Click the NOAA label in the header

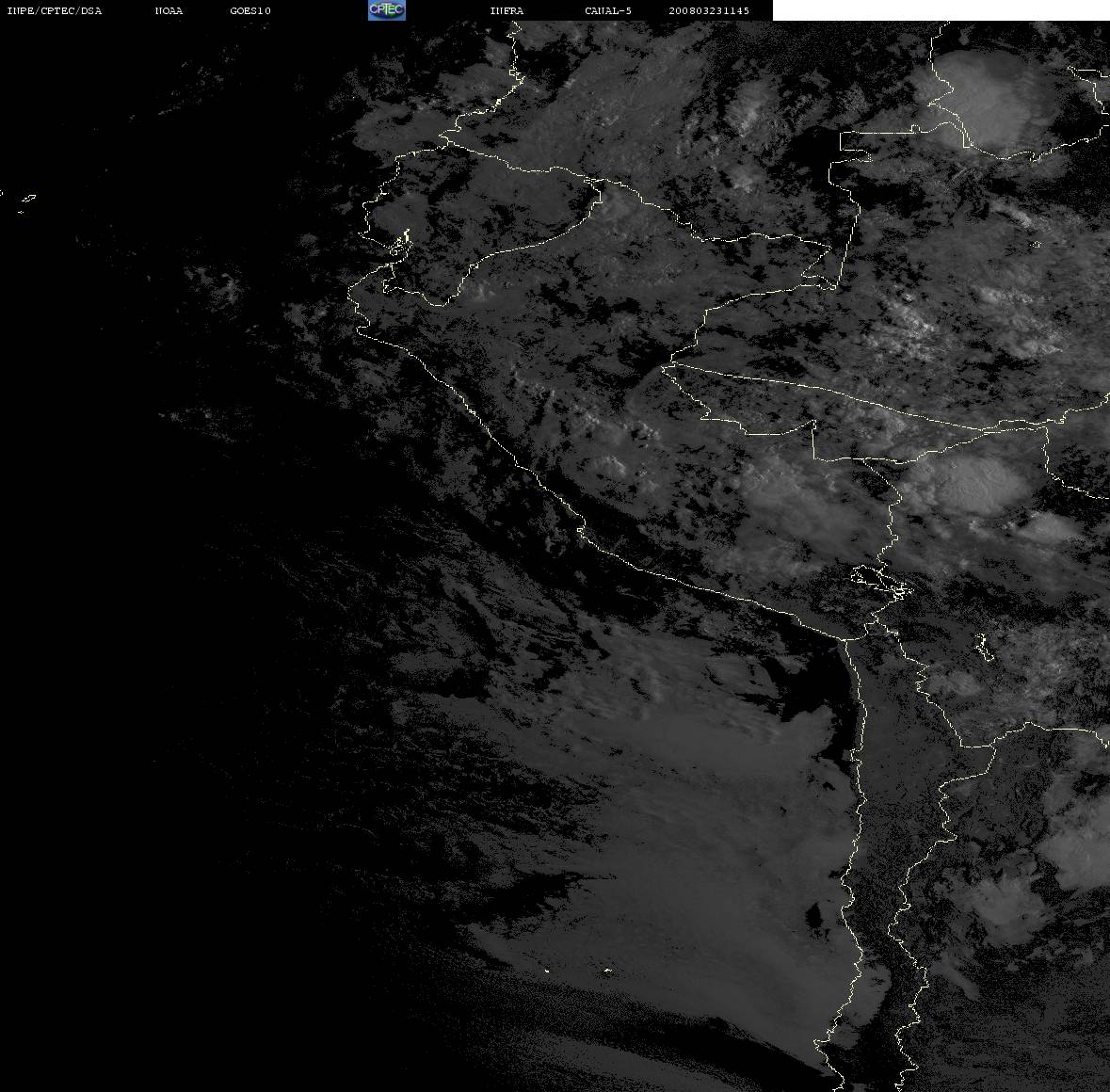pyautogui.click(x=169, y=10)
